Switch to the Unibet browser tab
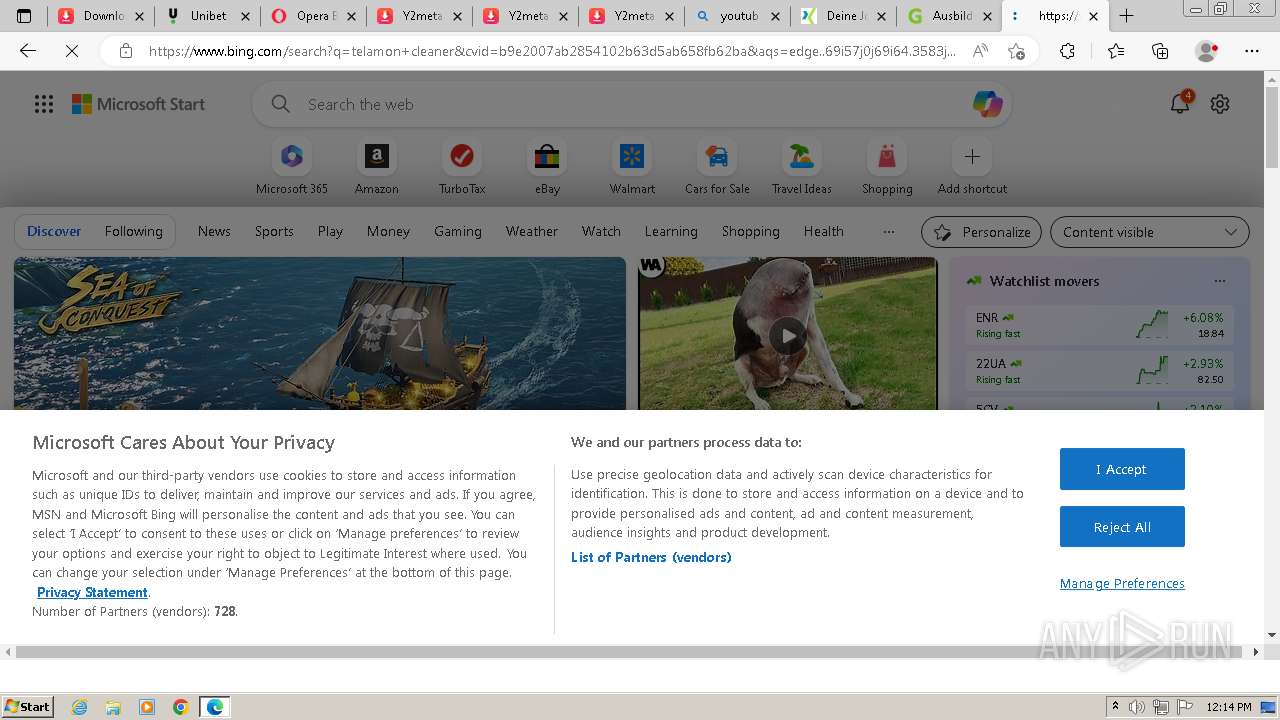The height and width of the screenshot is (720, 1280). (208, 16)
